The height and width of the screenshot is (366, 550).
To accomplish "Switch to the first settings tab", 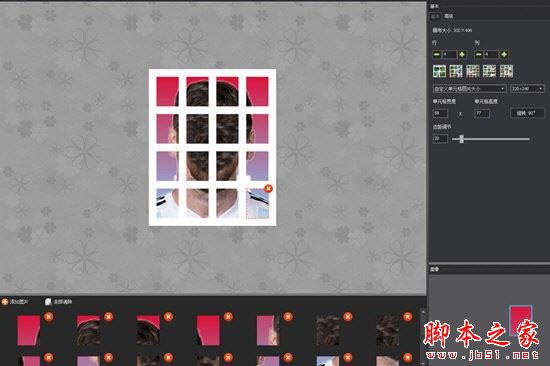I will click(x=435, y=16).
